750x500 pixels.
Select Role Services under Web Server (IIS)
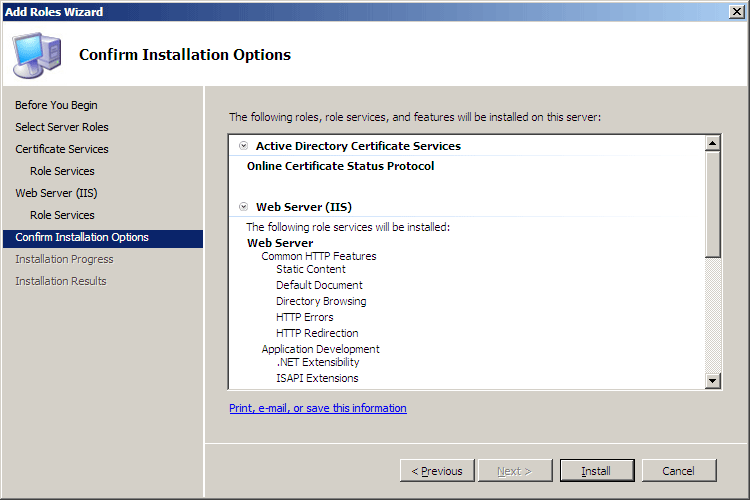[x=62, y=215]
